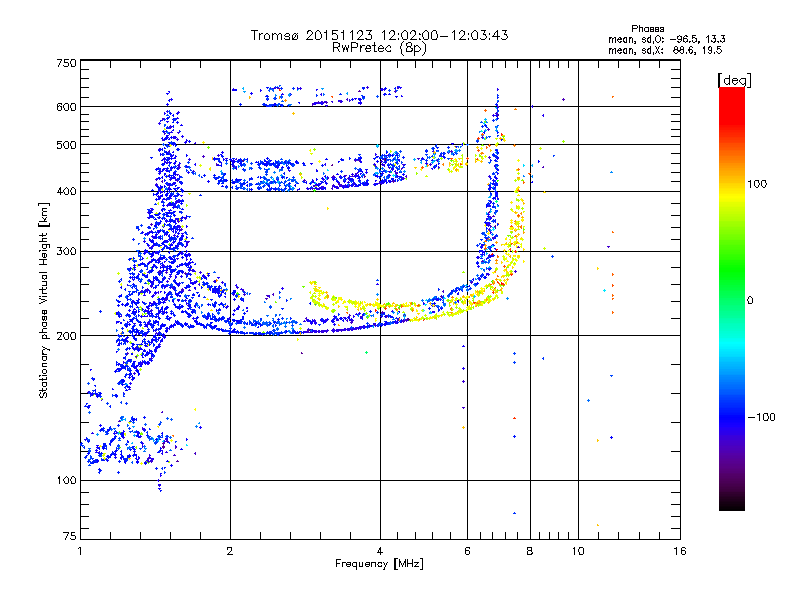
Task: Click the x-axis label 'Frequency [MHz]'
Action: coord(379,564)
